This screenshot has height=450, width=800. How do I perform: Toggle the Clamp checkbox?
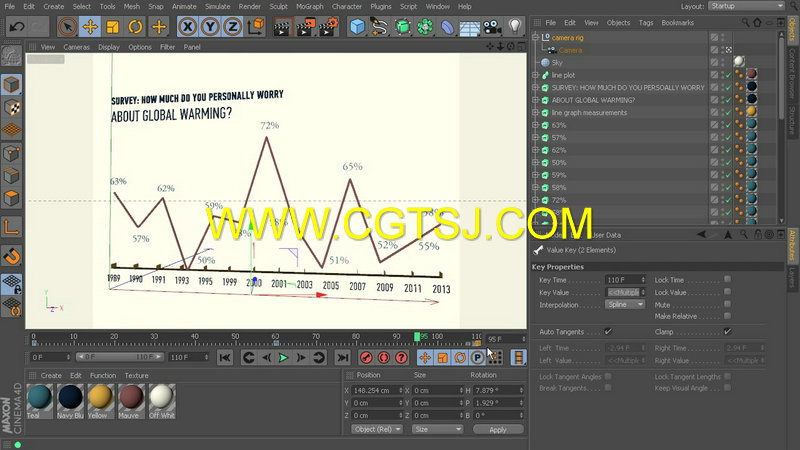tap(728, 331)
